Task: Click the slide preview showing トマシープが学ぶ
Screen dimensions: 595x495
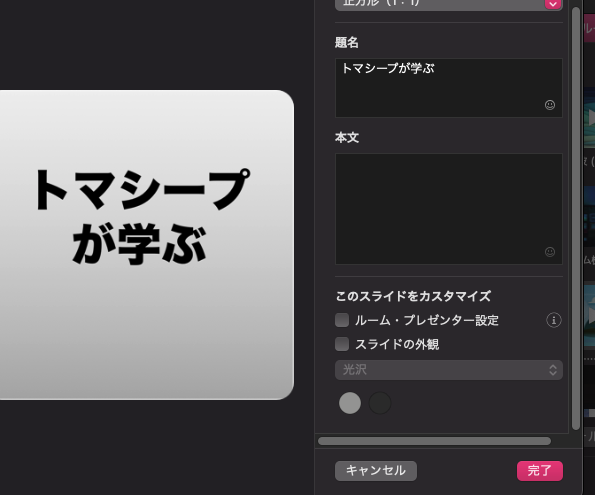Action: point(147,245)
